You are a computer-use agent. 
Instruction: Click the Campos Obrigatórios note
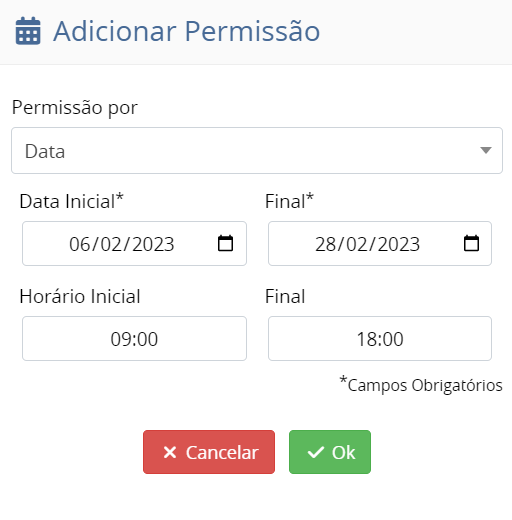click(421, 385)
